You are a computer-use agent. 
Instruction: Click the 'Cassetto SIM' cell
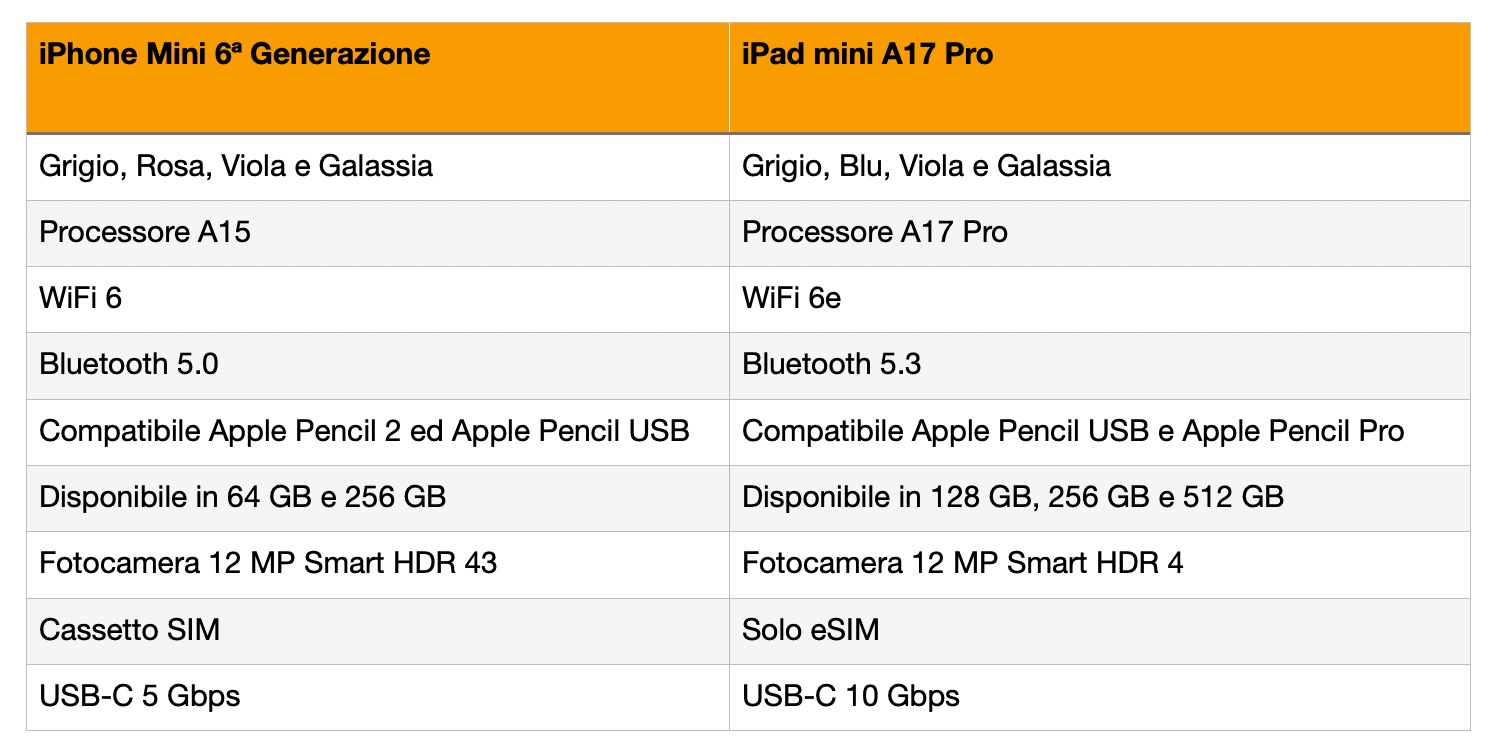[x=130, y=630]
